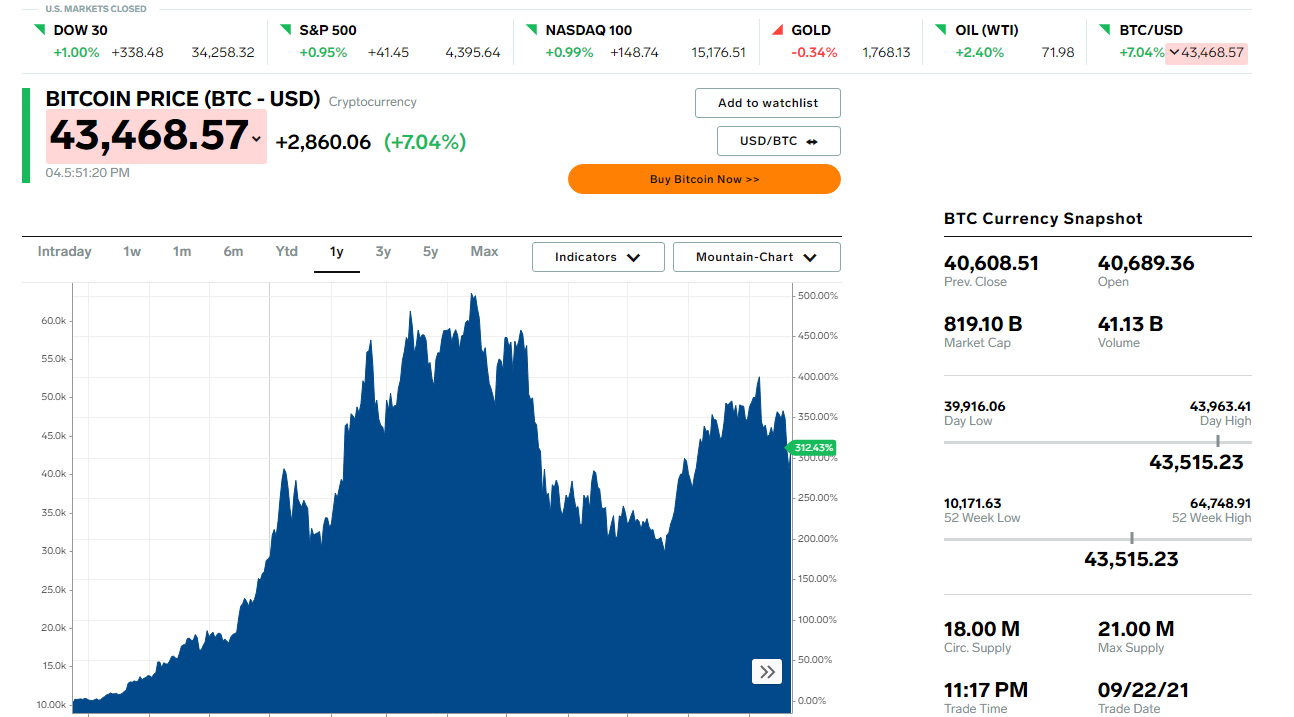
Task: Click the BITCOIN PRICE (BTC - USD) title
Action: 183,99
